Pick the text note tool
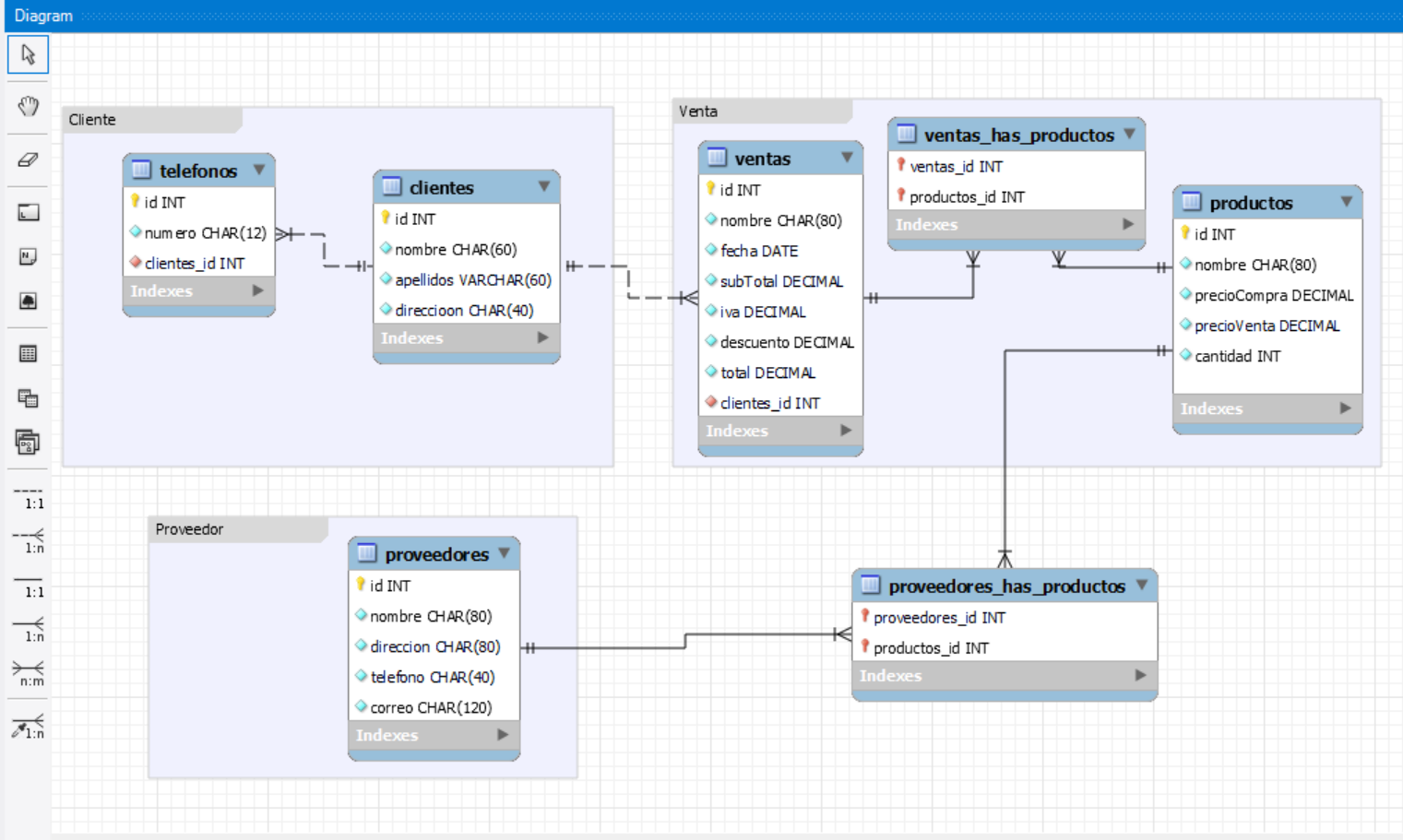 [28, 256]
